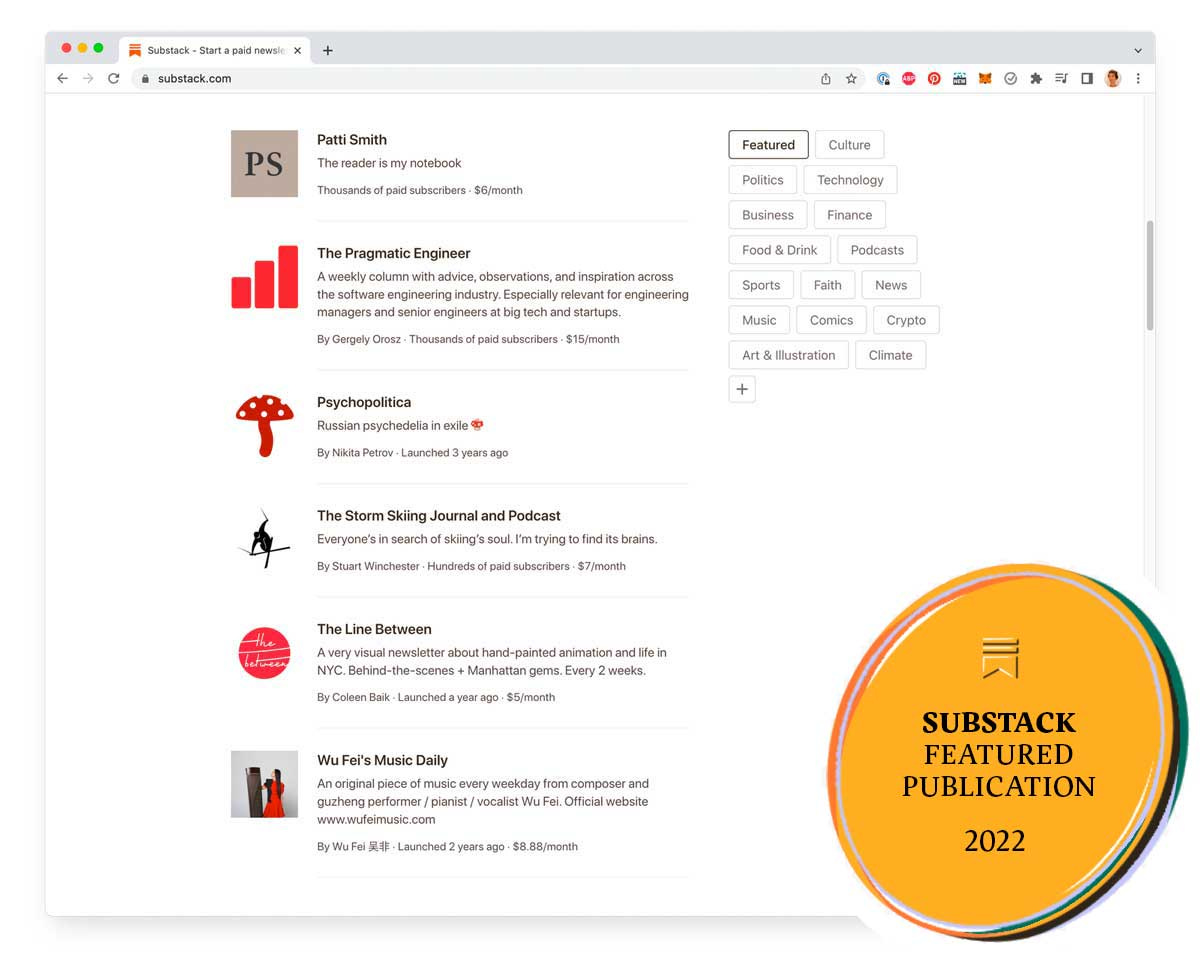
Task: Open The Line Between newsletter link
Action: pos(374,629)
